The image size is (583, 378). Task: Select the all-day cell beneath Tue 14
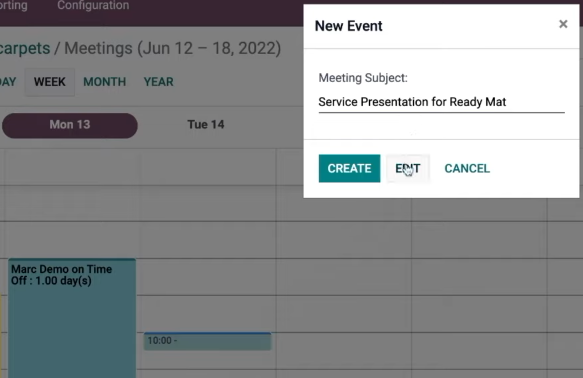pyautogui.click(x=208, y=167)
